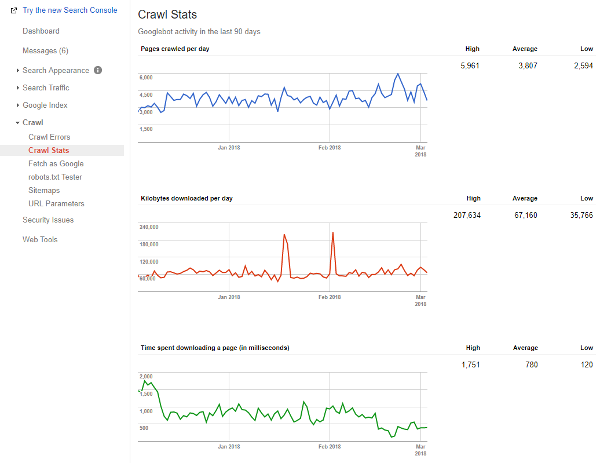Click the red Kilobytes downloaded per day chart
Screen dimensions: 600x463
click(283, 255)
